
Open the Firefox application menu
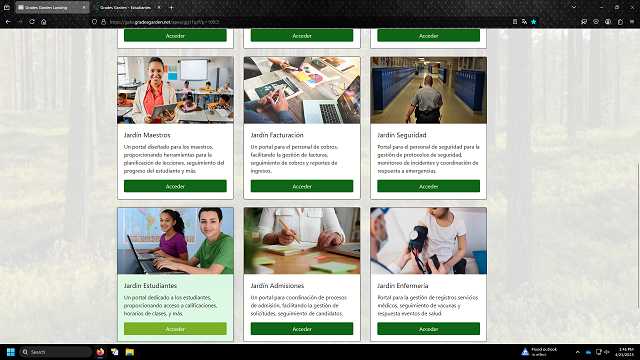[x=632, y=22]
